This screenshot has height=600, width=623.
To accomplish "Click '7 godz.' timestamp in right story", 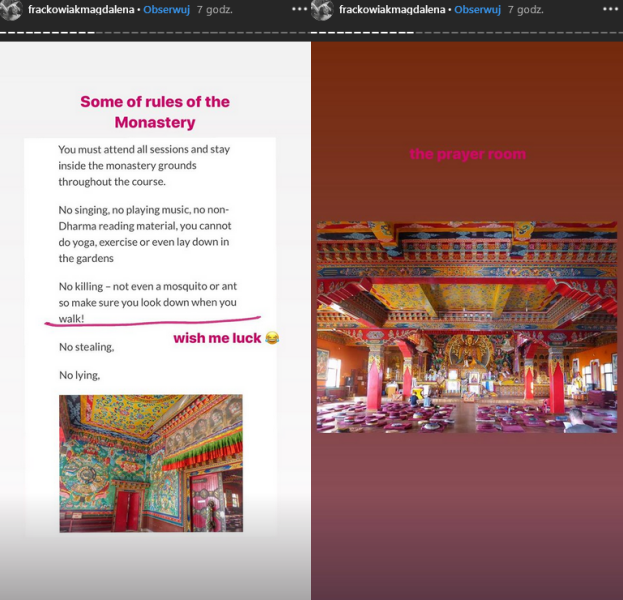I will pos(526,10).
